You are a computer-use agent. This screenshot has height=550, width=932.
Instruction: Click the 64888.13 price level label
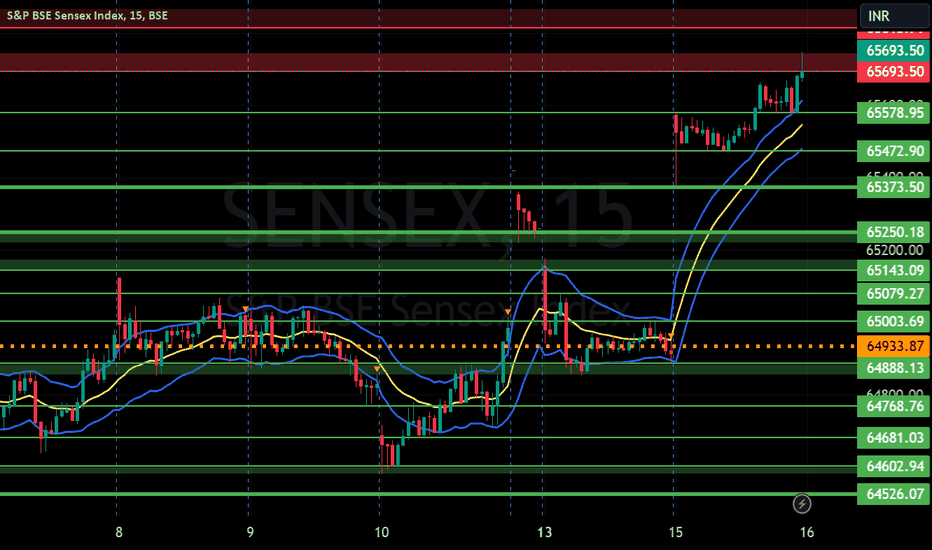click(893, 368)
